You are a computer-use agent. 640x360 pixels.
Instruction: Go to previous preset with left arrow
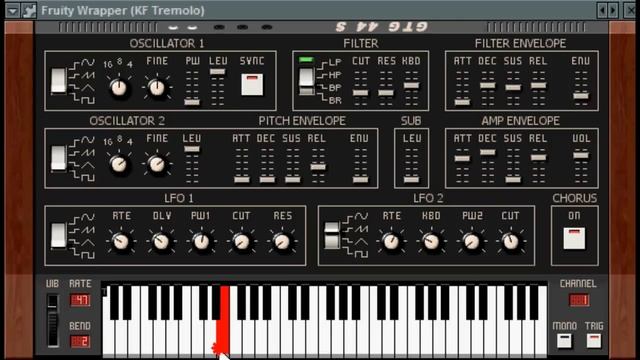coord(602,10)
